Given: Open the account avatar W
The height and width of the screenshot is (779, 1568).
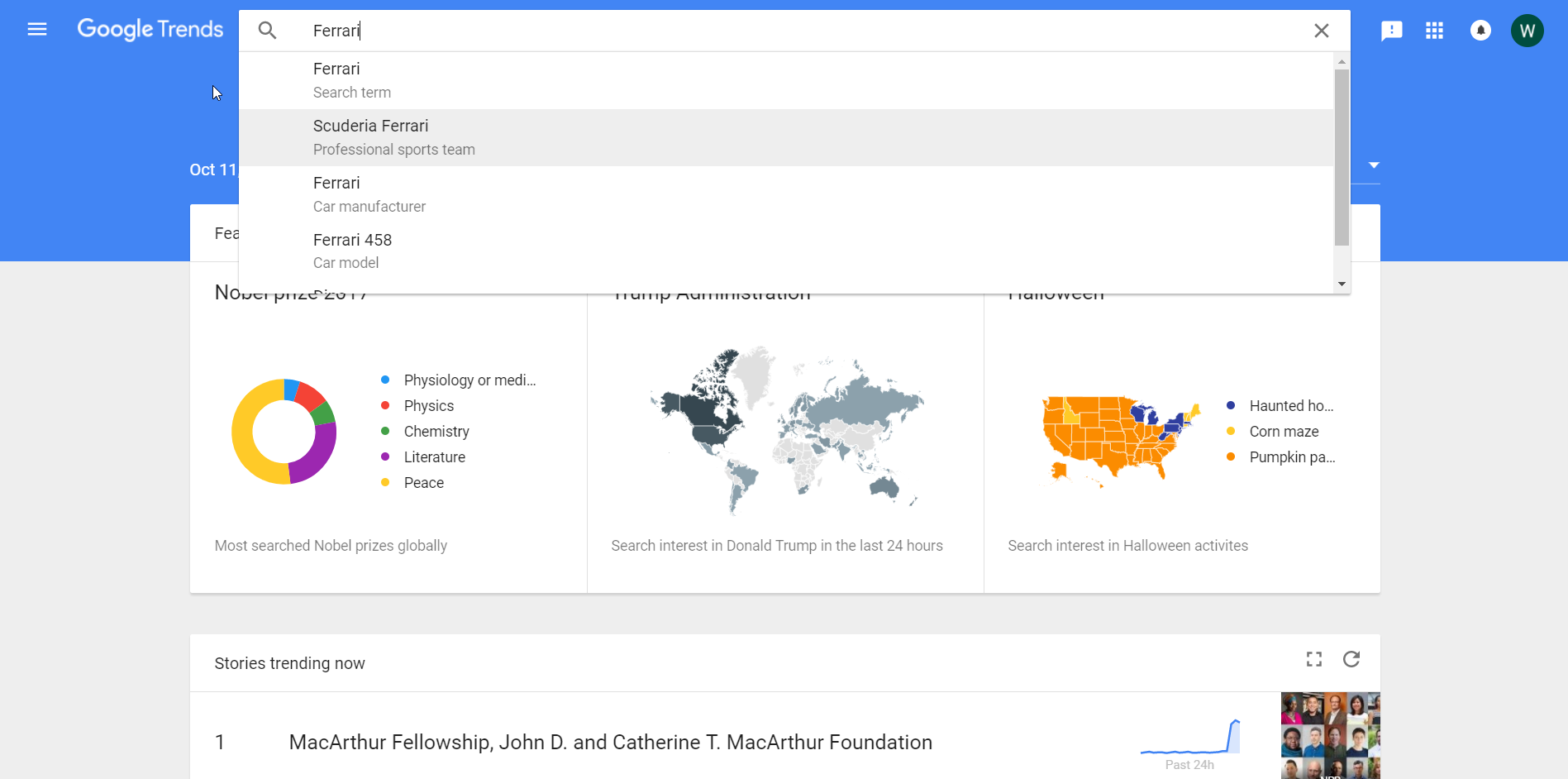Looking at the screenshot, I should (1527, 31).
